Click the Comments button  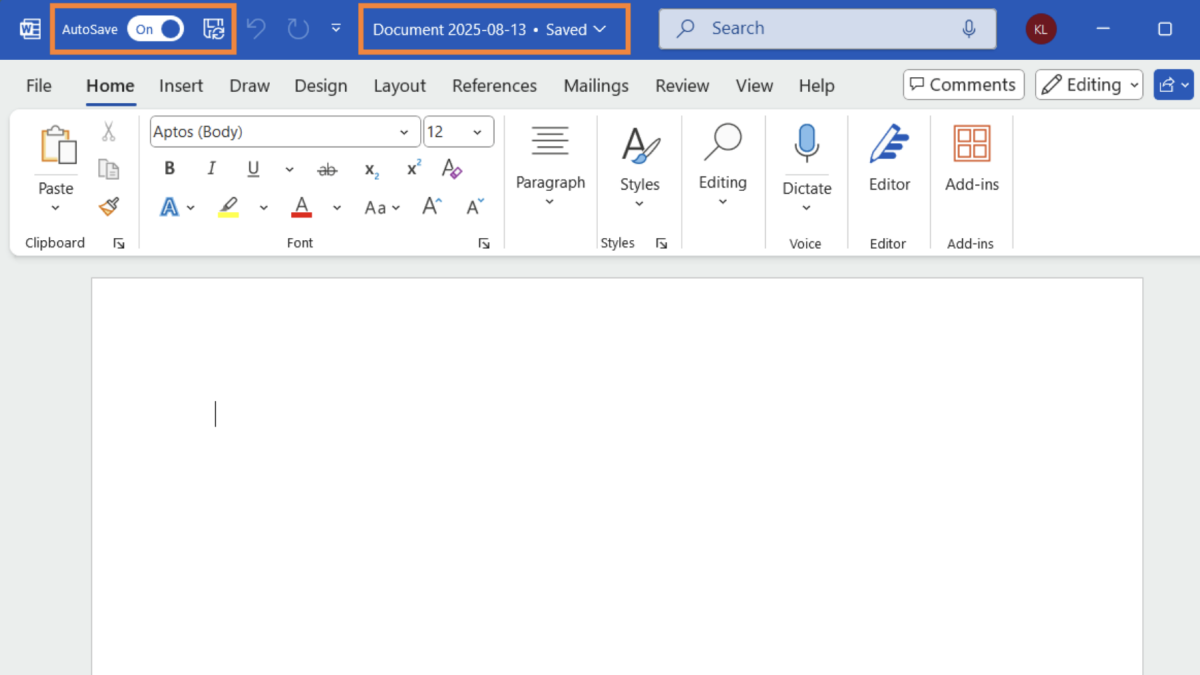pos(962,84)
